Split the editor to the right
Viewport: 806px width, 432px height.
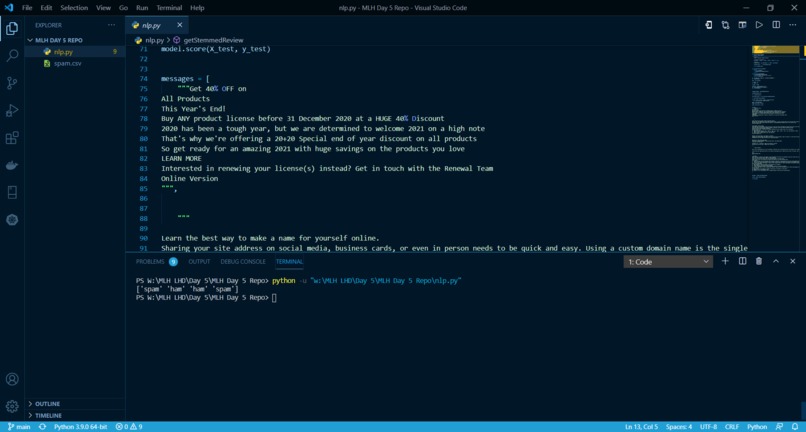pyautogui.click(x=776, y=25)
